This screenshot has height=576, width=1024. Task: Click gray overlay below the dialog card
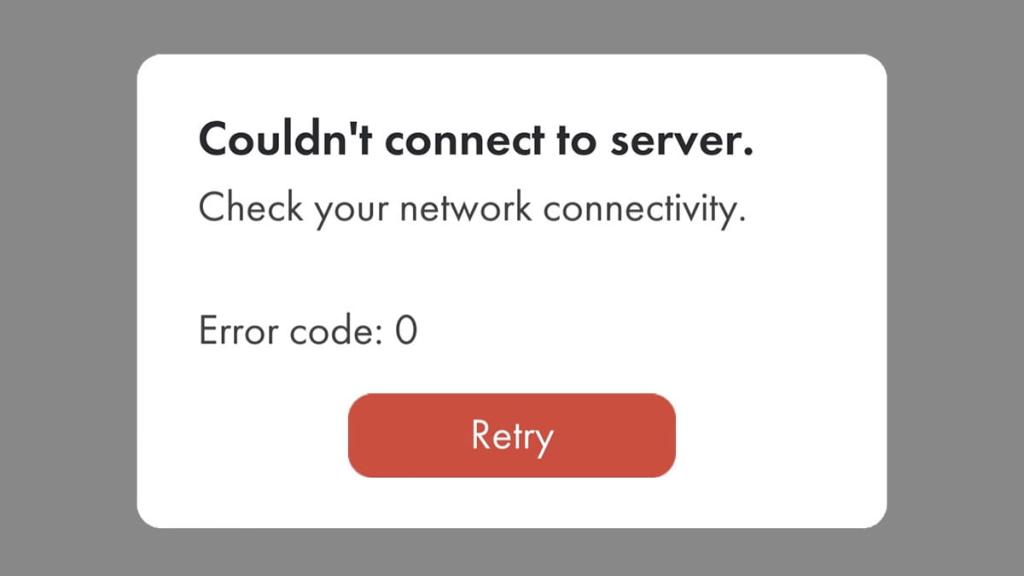[x=512, y=552]
